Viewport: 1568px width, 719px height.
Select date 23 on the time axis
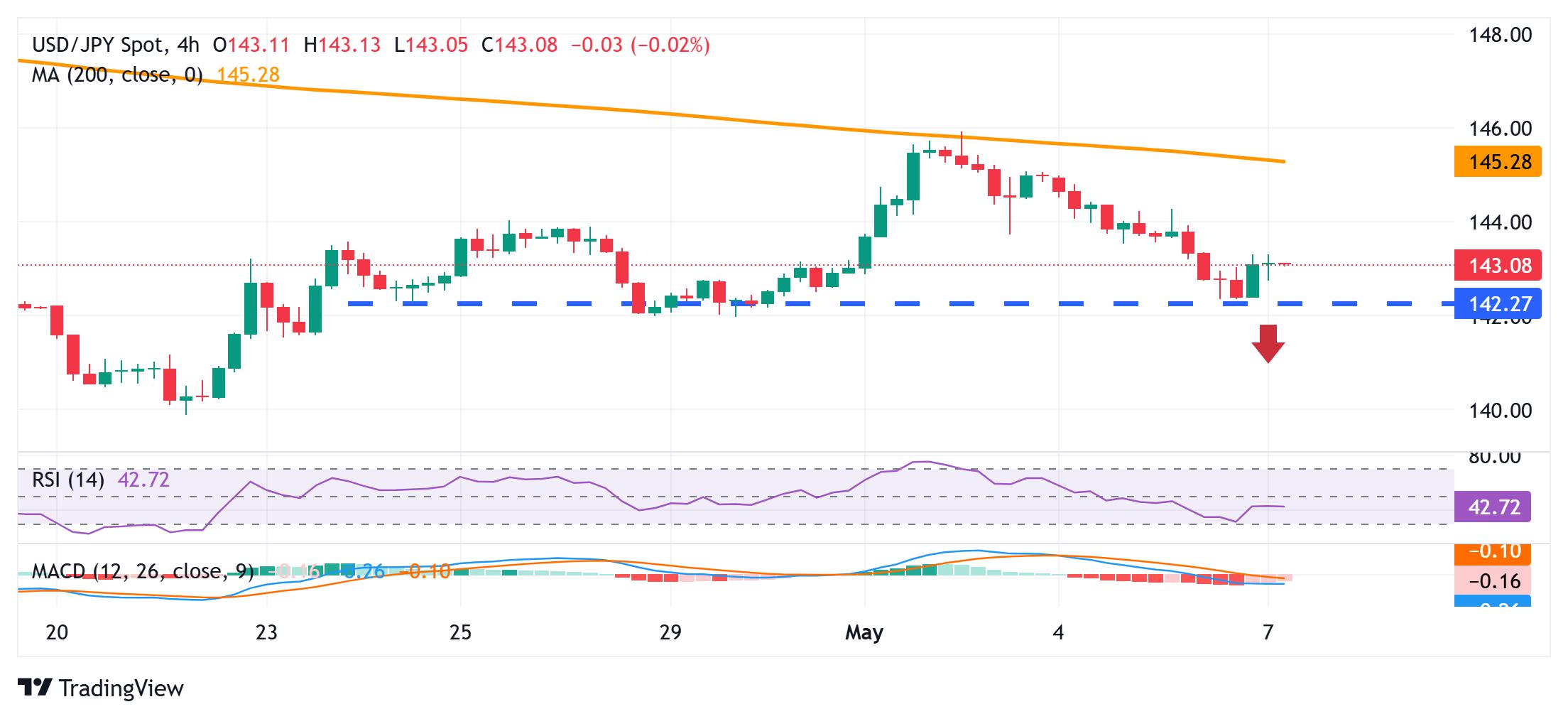[266, 632]
